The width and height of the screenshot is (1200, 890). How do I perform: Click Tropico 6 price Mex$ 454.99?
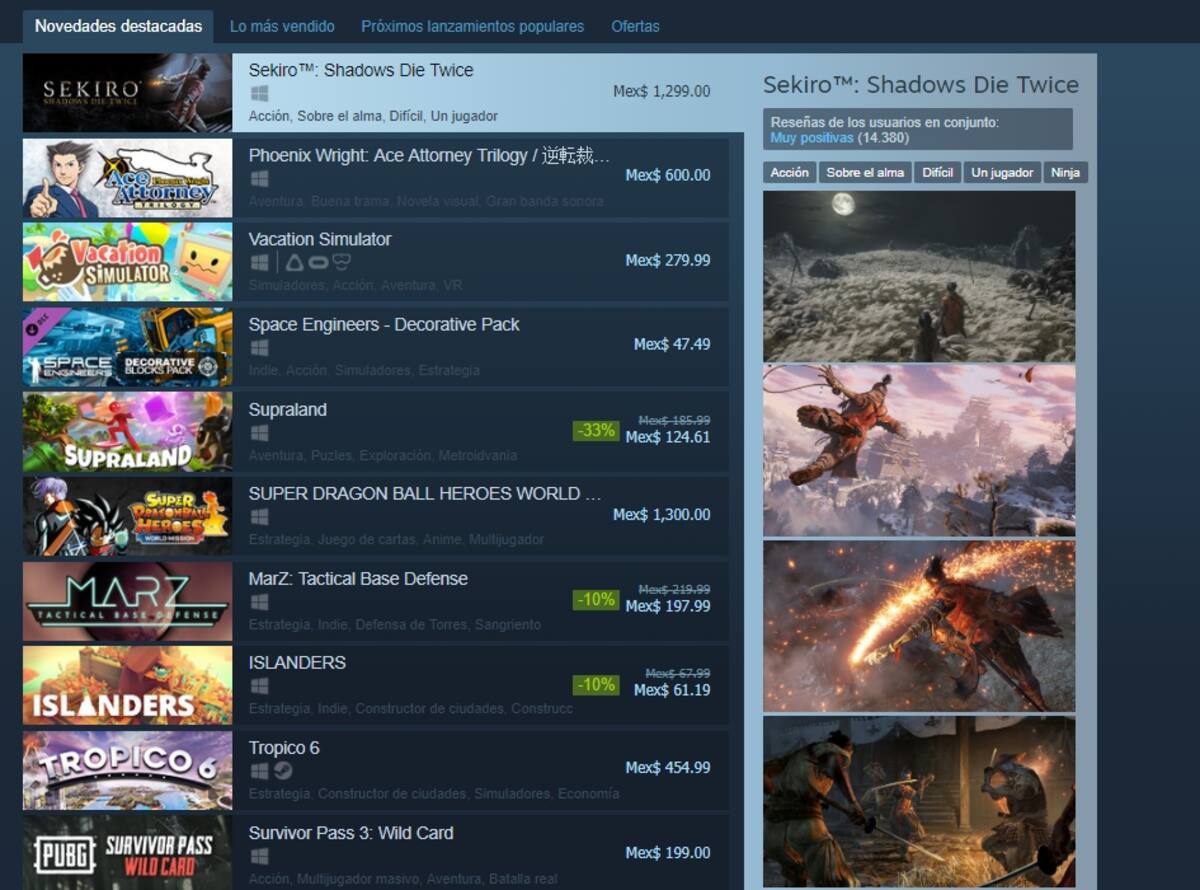point(668,768)
